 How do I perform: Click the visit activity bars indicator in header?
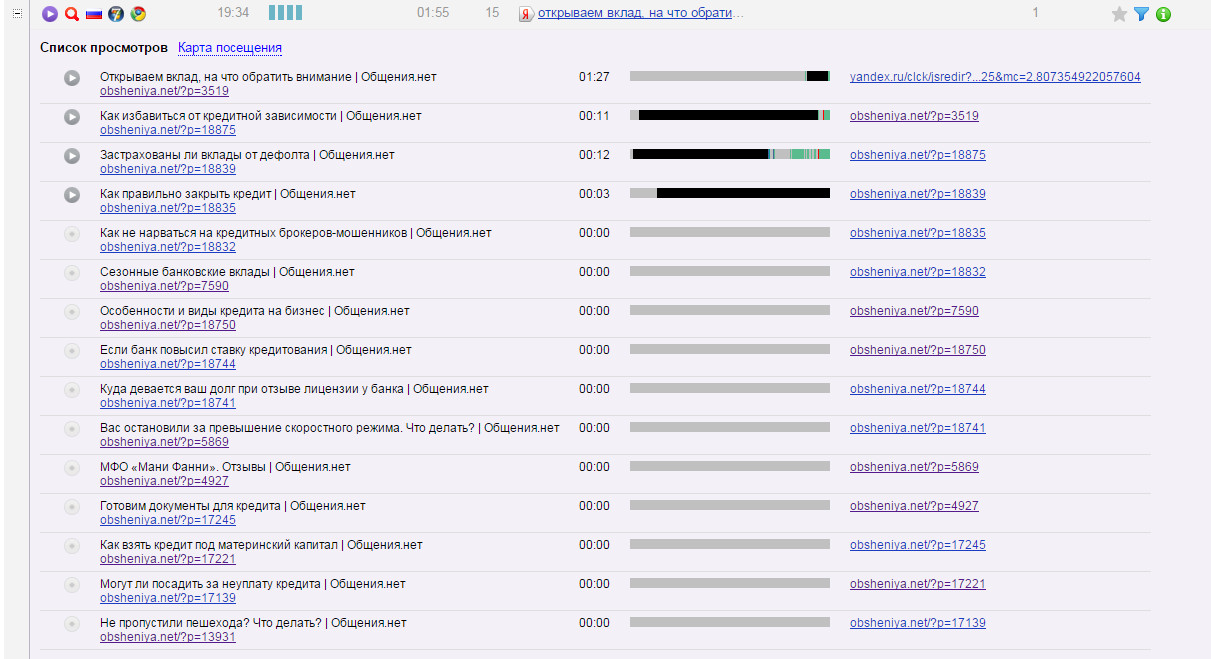coord(285,13)
